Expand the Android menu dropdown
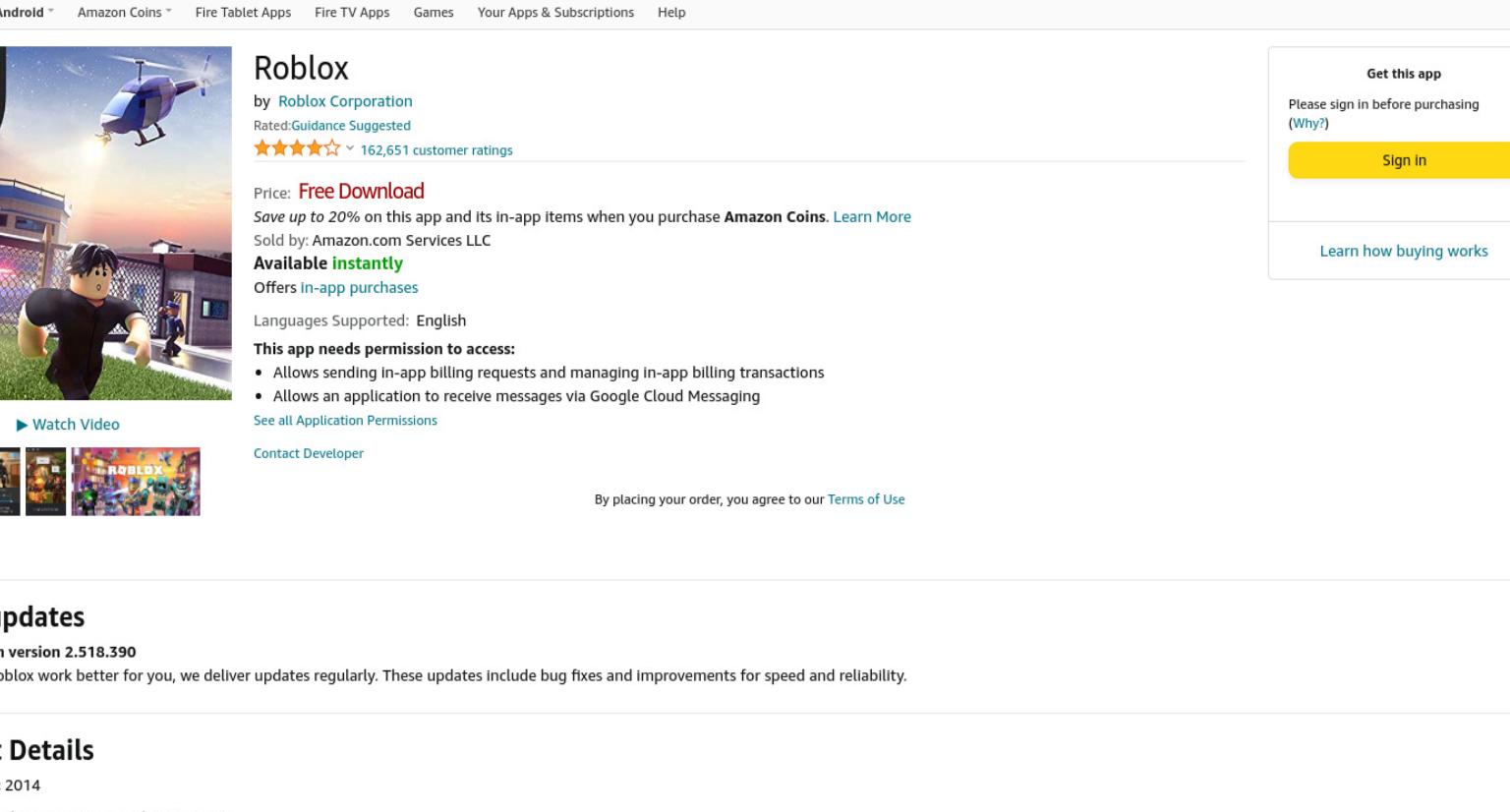The height and width of the screenshot is (812, 1510). point(26,12)
